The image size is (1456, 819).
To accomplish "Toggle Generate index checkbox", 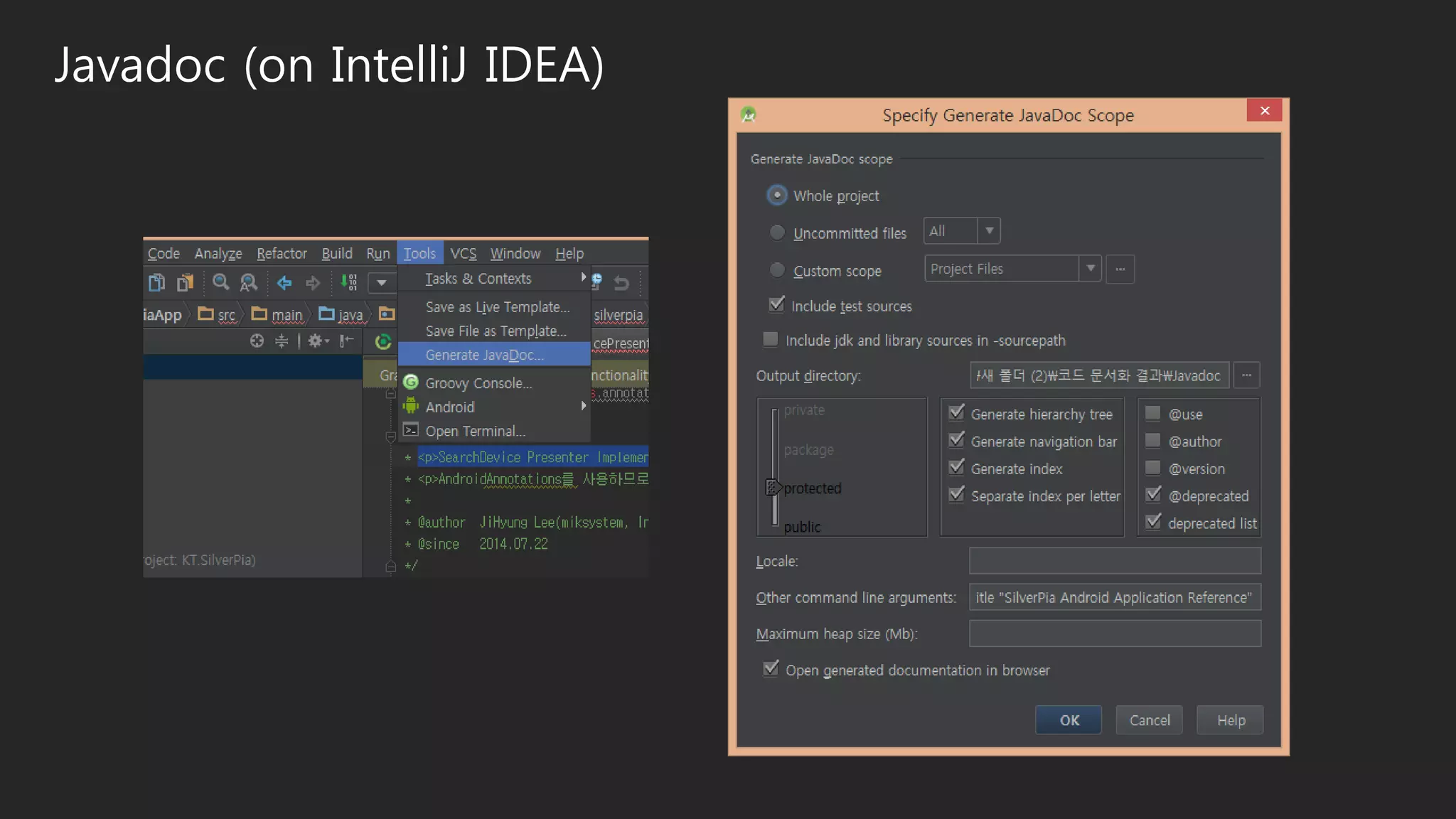I will pyautogui.click(x=957, y=467).
